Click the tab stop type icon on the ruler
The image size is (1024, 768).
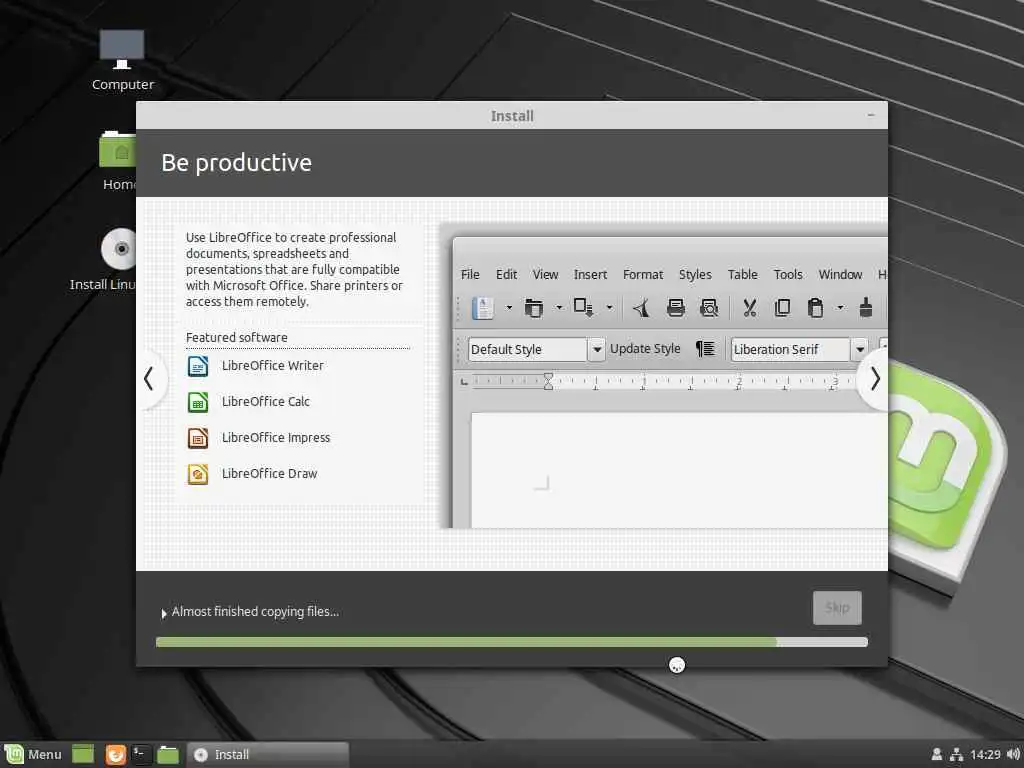pyautogui.click(x=464, y=381)
